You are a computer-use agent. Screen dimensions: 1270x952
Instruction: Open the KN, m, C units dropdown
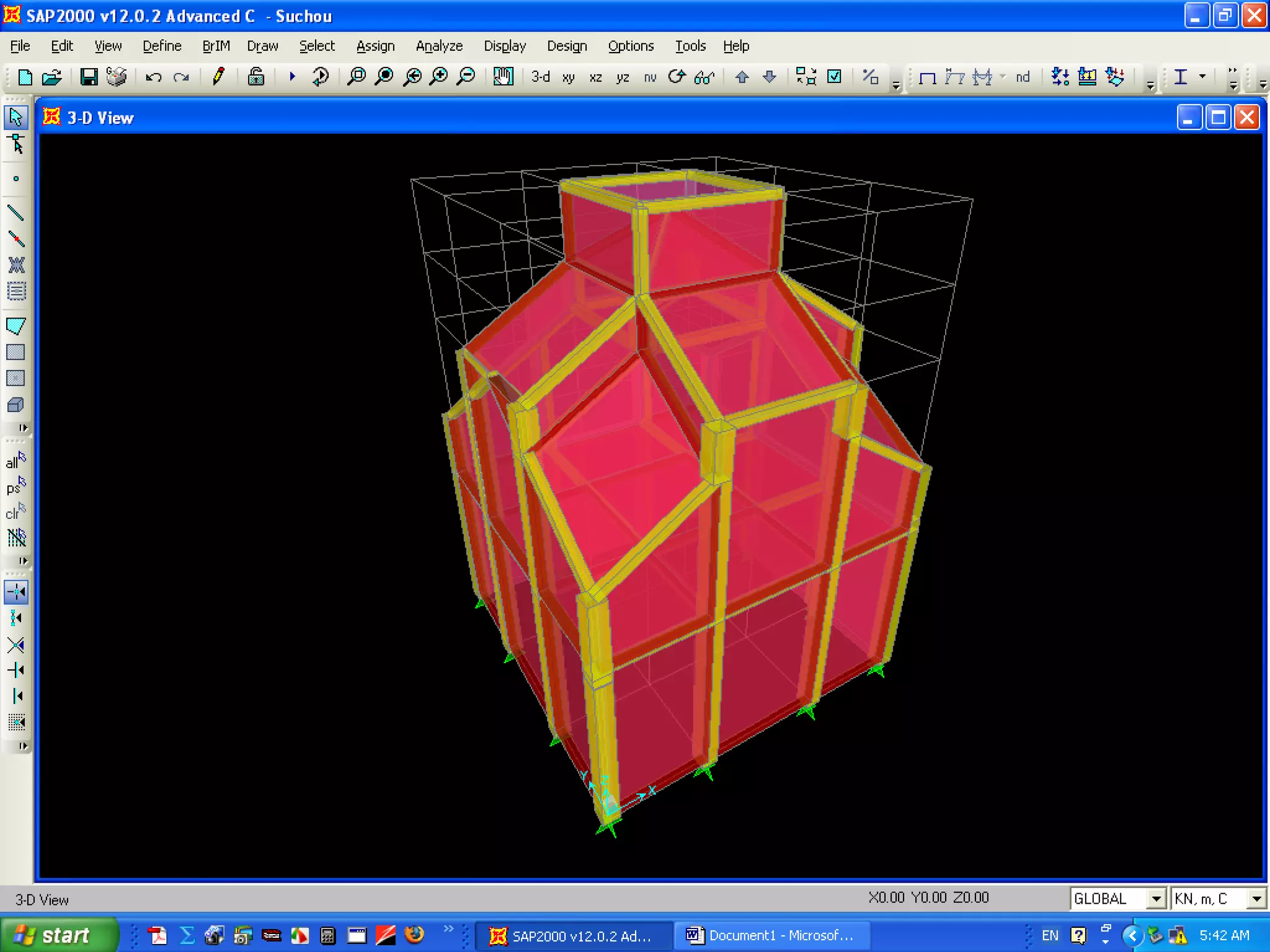click(x=1256, y=899)
